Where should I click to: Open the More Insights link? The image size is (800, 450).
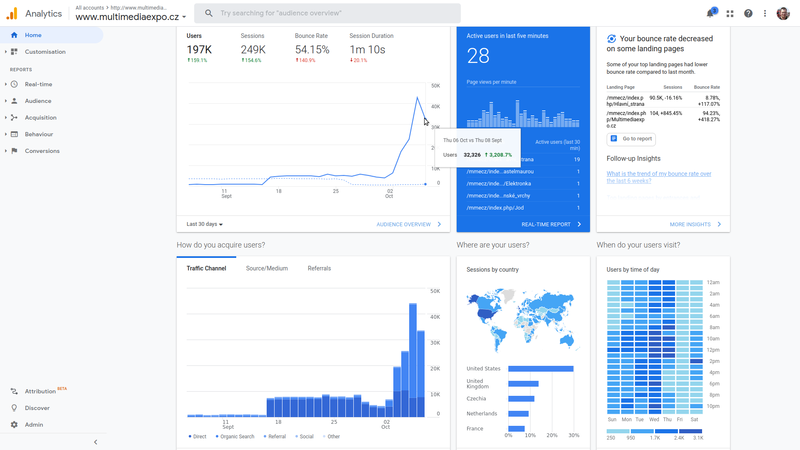(x=690, y=224)
